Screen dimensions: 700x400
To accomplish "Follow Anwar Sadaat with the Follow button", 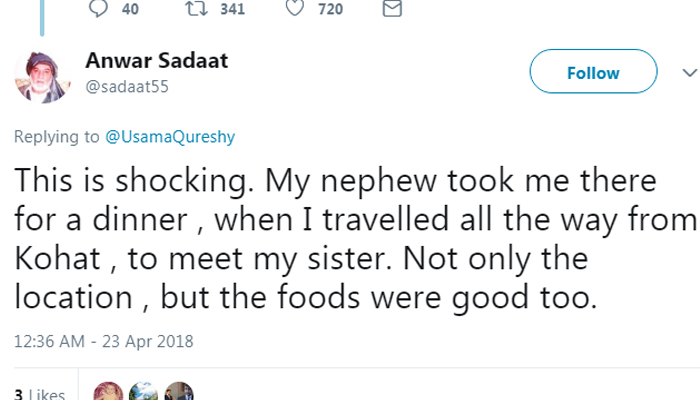I will tap(592, 73).
